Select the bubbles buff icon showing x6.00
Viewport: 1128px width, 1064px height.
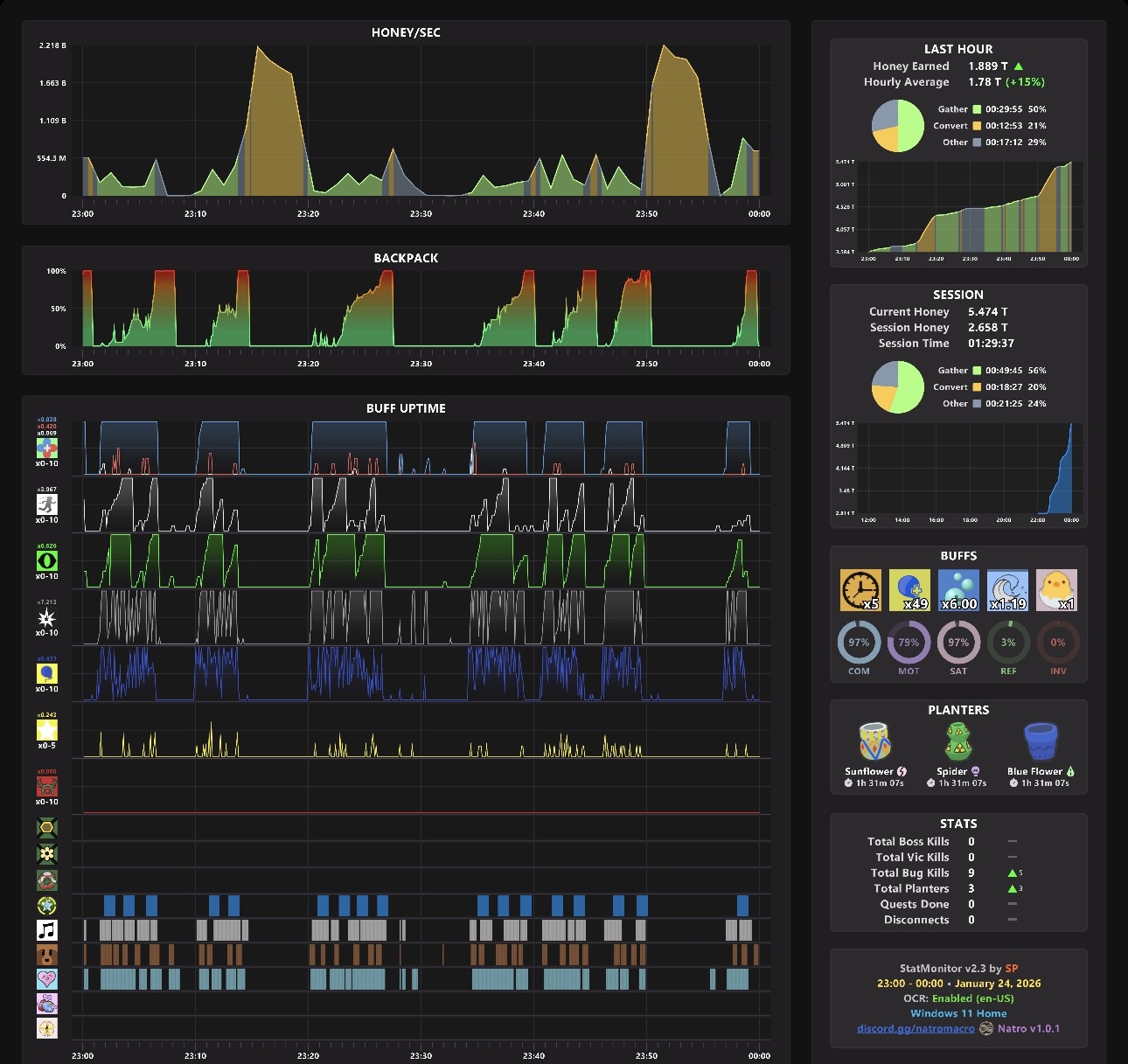pos(958,590)
